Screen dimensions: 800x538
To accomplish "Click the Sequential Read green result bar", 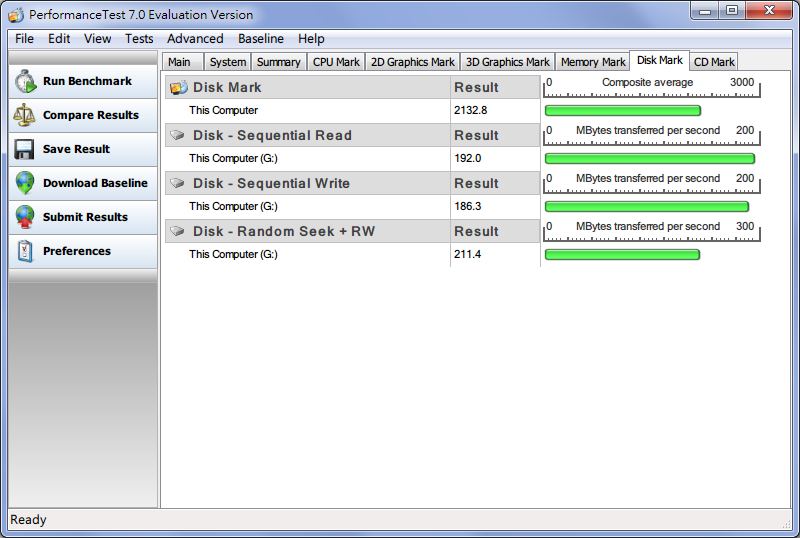I will [649, 158].
